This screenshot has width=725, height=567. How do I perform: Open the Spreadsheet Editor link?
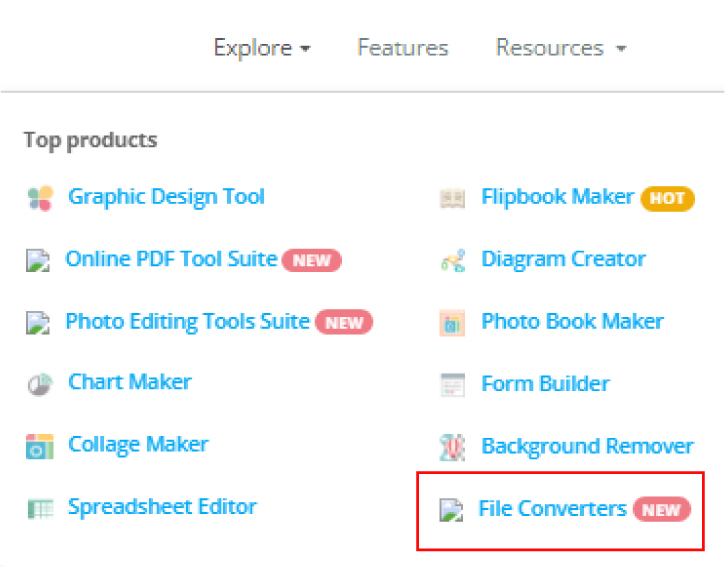click(162, 506)
